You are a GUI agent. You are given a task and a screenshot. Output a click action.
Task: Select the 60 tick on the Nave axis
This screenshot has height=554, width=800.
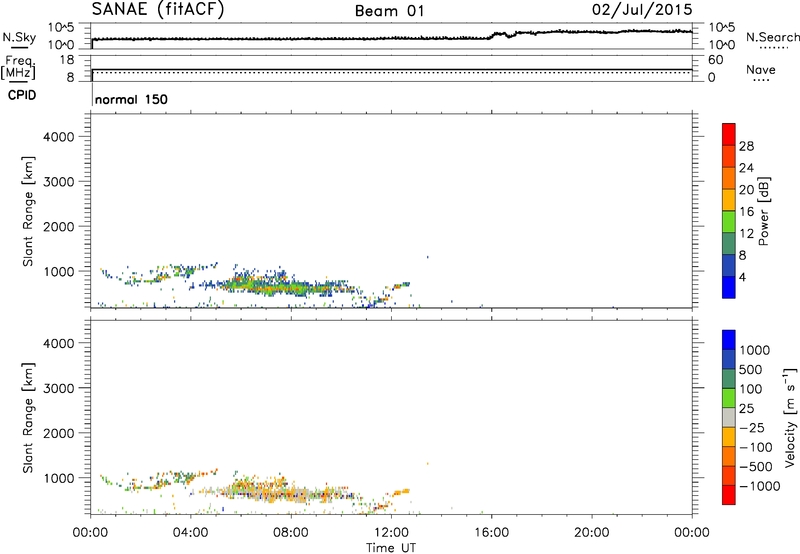[x=715, y=60]
